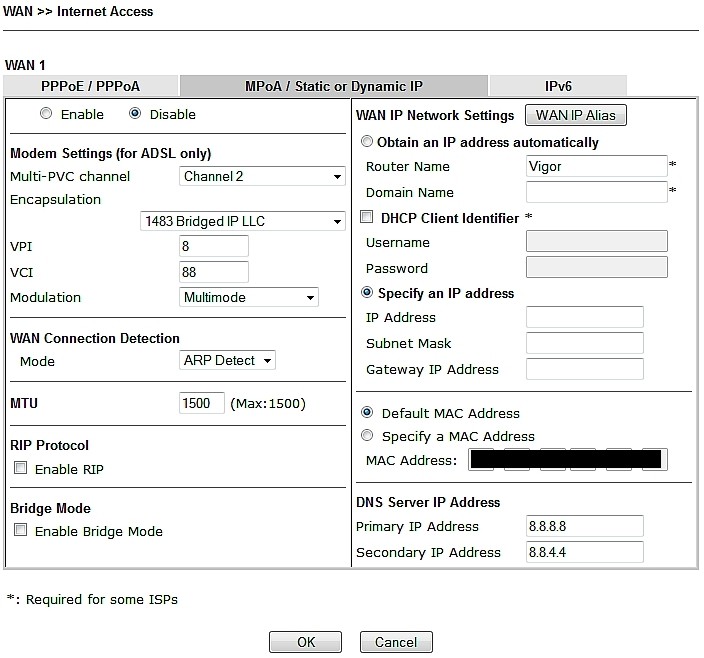Click the disabled Password field
The height and width of the screenshot is (658, 704).
[x=597, y=268]
